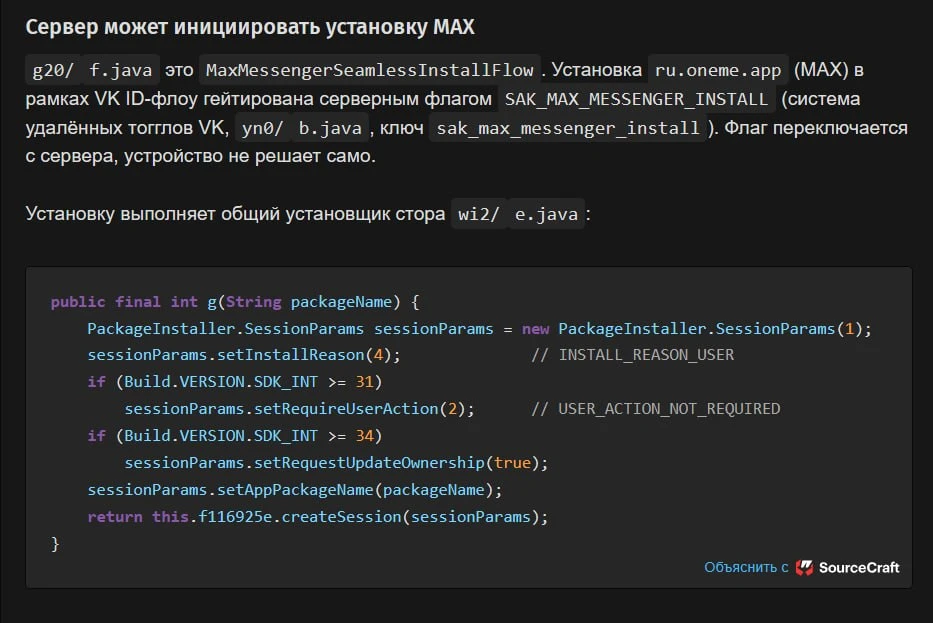The height and width of the screenshot is (623, 933).
Task: Click inline code 'e.java'
Action: tap(546, 214)
